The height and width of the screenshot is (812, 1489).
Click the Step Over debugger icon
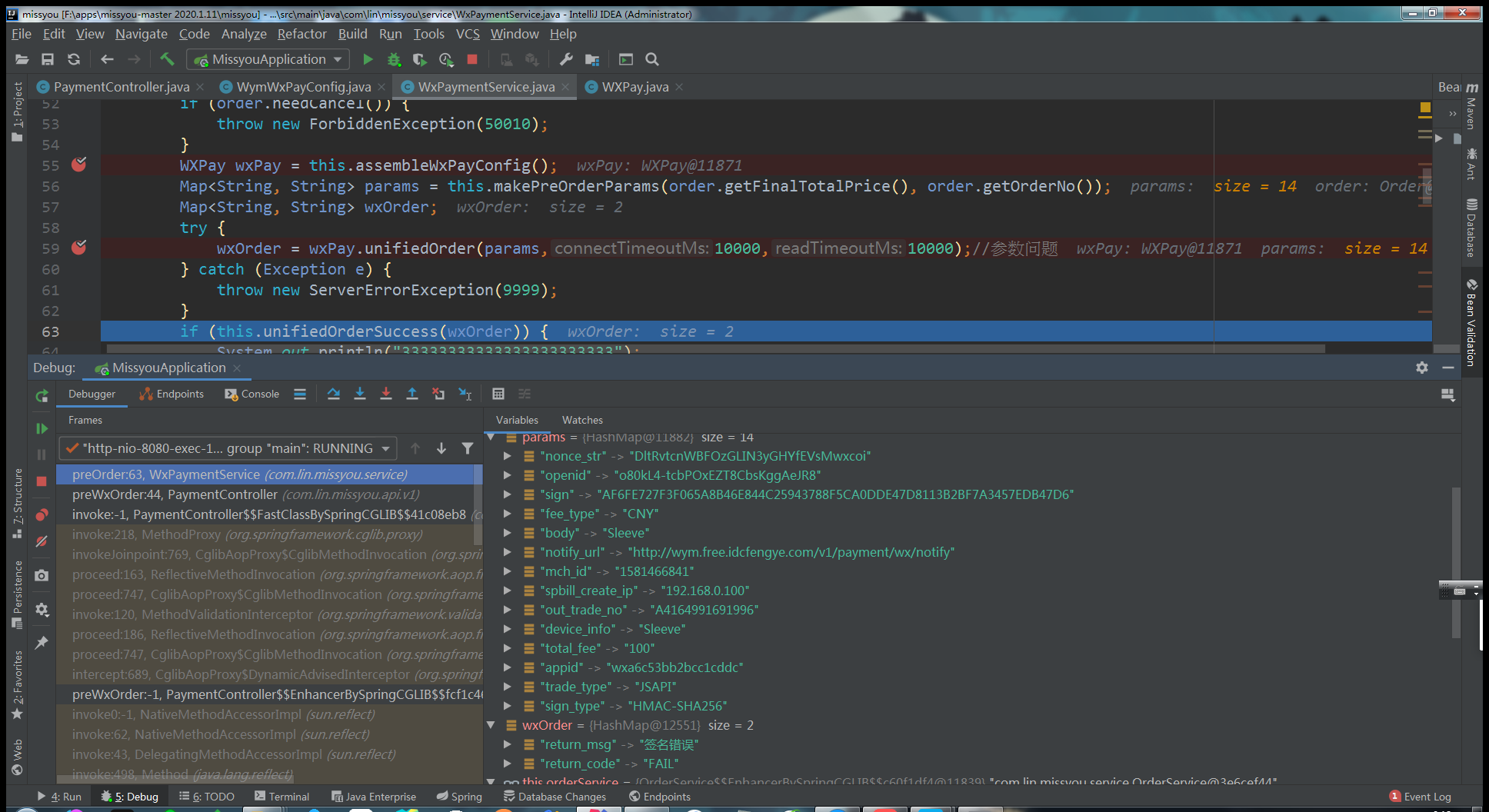[333, 394]
